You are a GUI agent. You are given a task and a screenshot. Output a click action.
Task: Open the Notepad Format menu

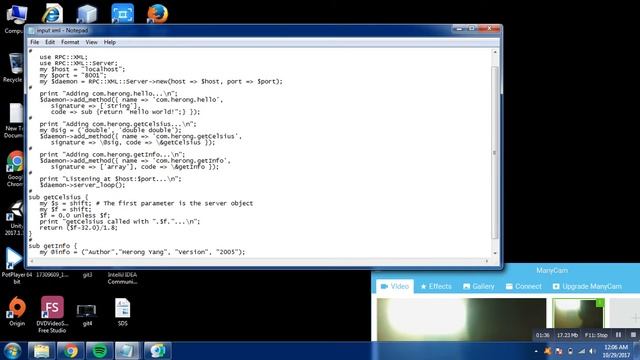(x=70, y=42)
